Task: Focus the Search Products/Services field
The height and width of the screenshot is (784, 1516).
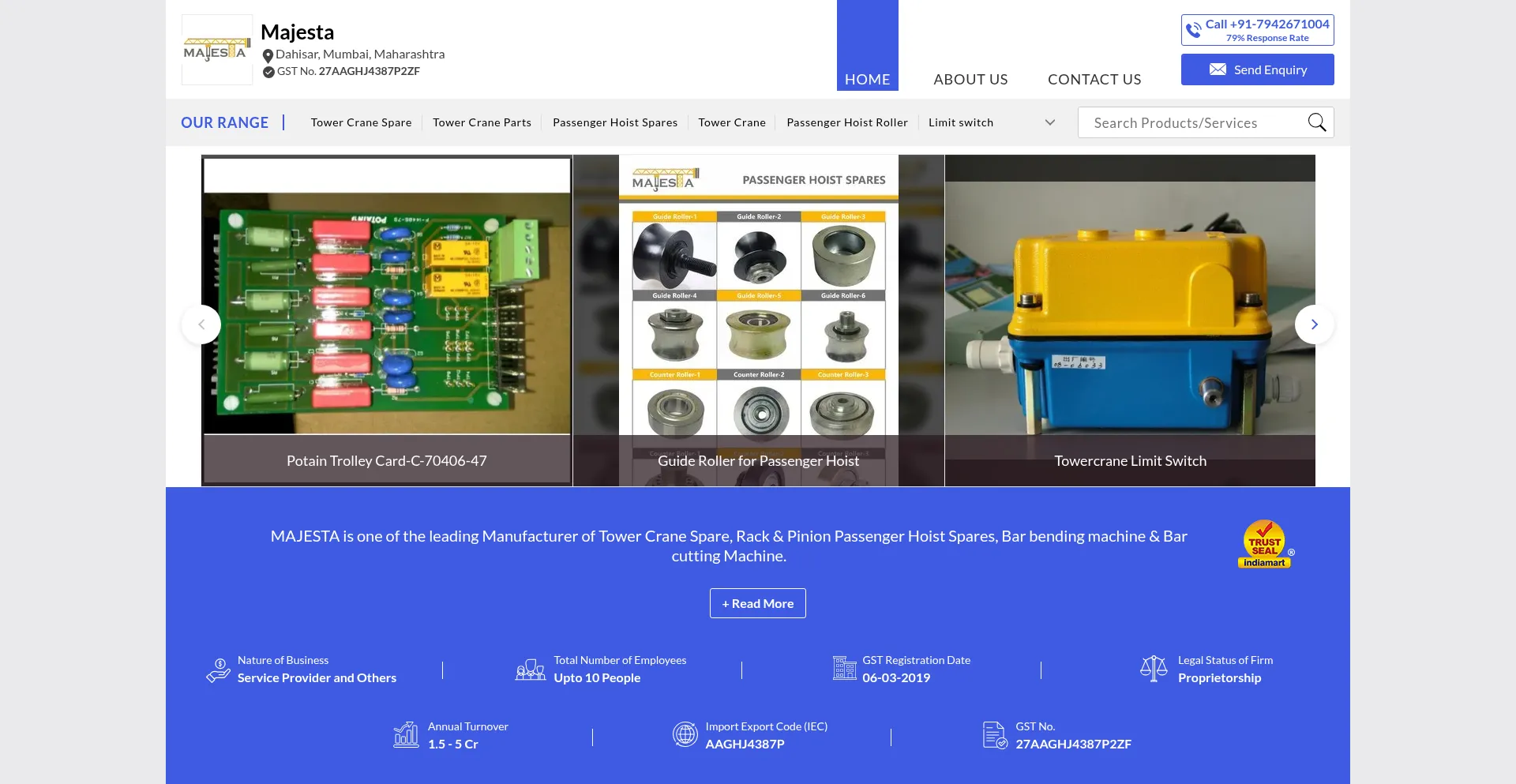Action: click(1192, 122)
